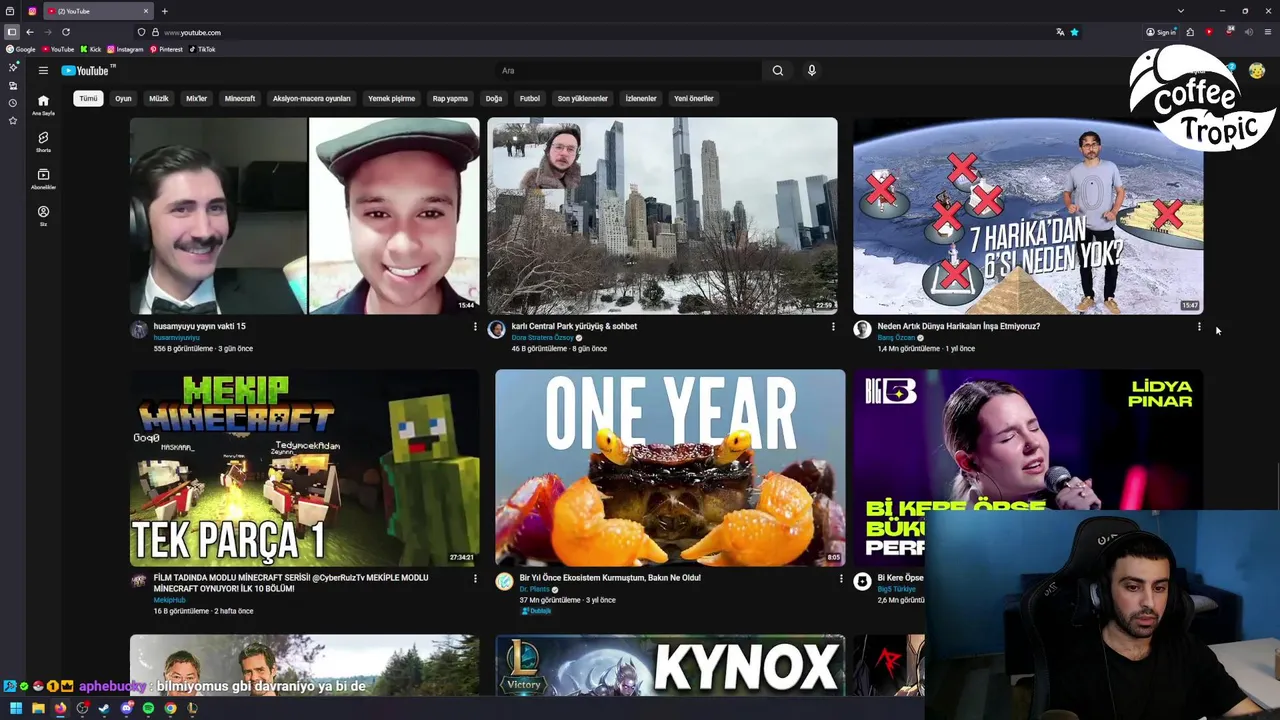Open Windows Start menu

[16, 708]
